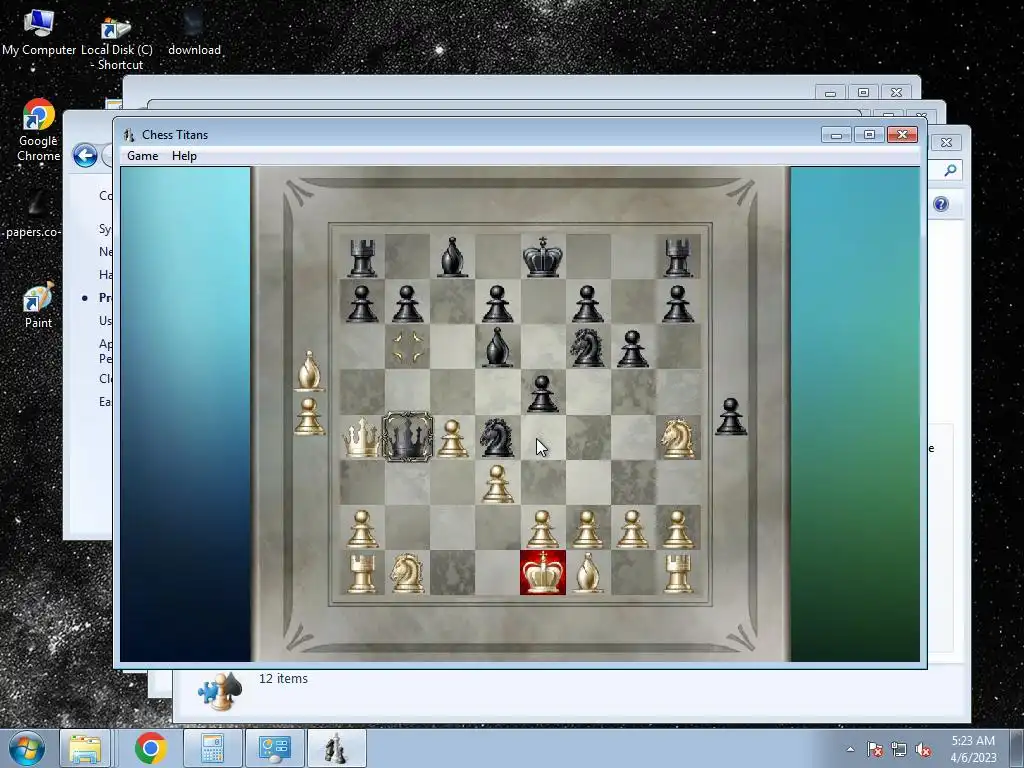Click the black pawn on a7
The image size is (1024, 768).
[x=362, y=303]
